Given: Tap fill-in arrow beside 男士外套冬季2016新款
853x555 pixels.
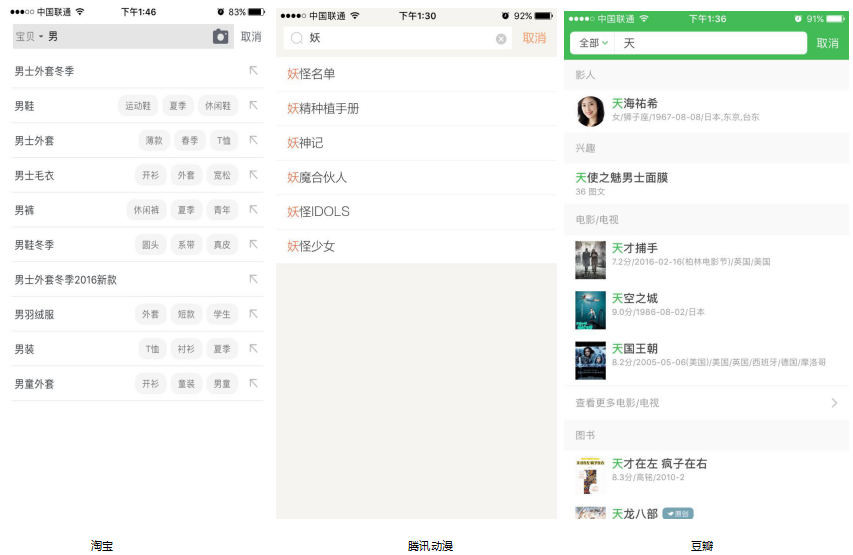Looking at the screenshot, I should [253, 279].
